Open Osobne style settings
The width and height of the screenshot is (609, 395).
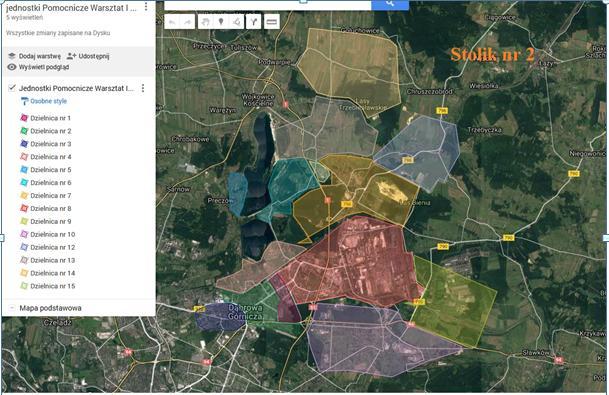(x=44, y=101)
